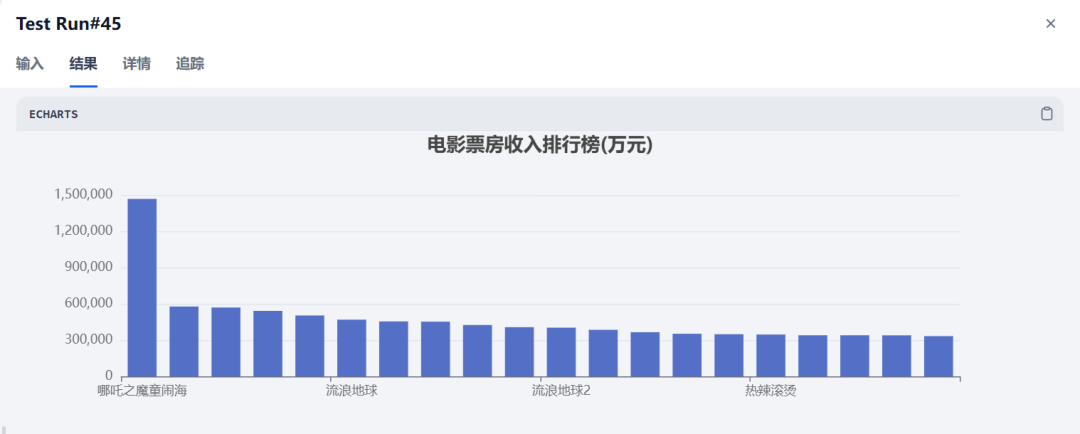Click the bar above 热辣滚烫 label

pos(771,355)
